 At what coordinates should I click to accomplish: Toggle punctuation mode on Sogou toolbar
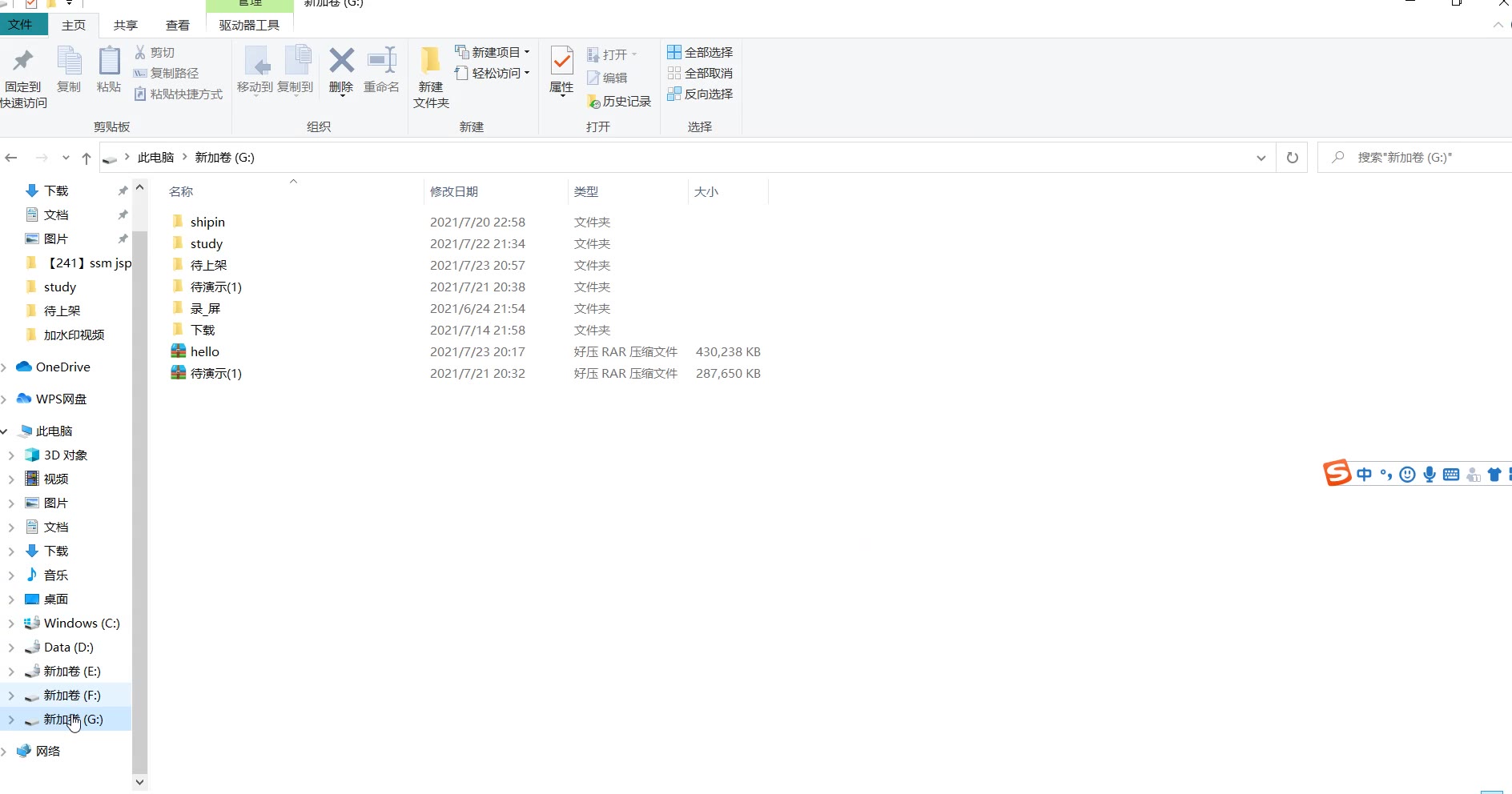[x=1386, y=475]
